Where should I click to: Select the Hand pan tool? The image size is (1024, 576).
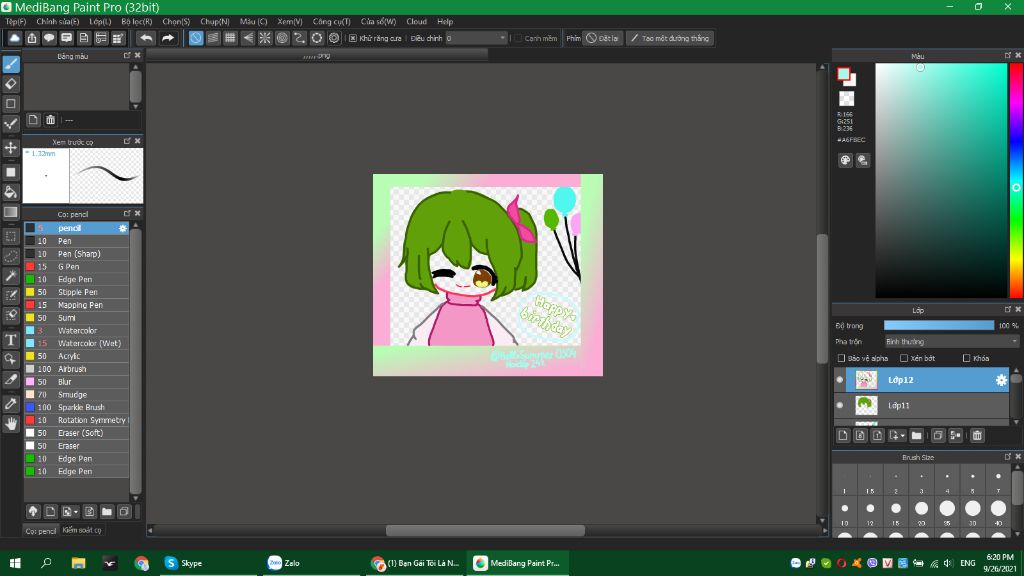pos(11,424)
